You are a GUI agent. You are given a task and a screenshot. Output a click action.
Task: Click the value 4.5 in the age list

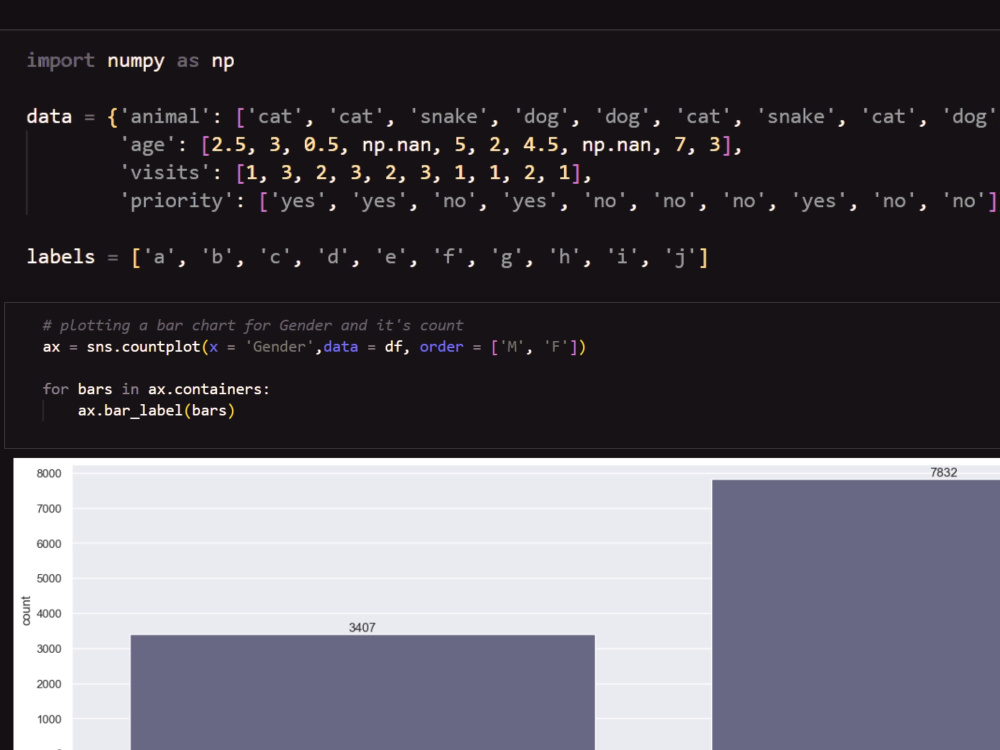click(x=541, y=145)
